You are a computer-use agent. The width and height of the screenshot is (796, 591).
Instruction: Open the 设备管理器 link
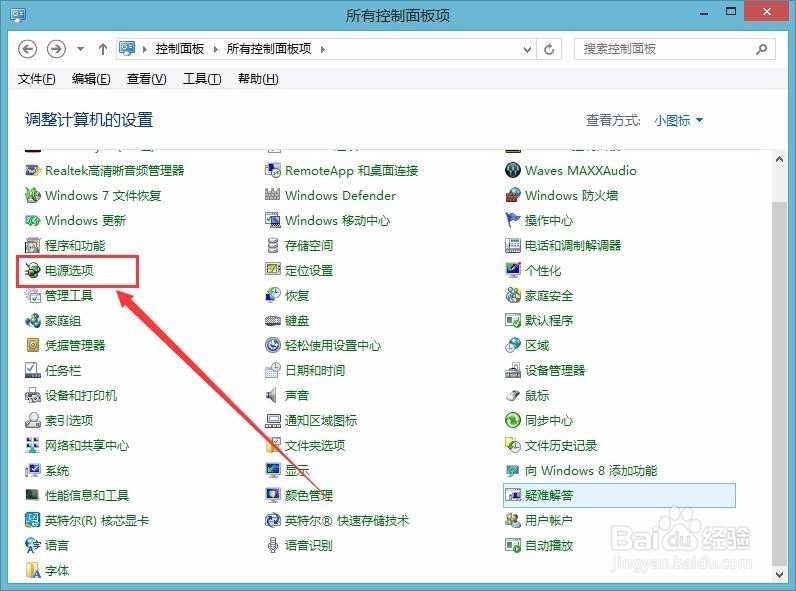pyautogui.click(x=555, y=371)
